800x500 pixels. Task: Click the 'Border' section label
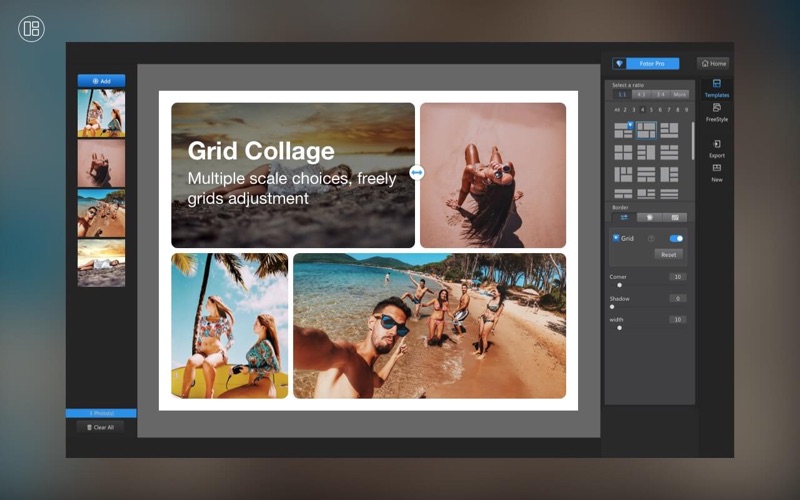[620, 208]
